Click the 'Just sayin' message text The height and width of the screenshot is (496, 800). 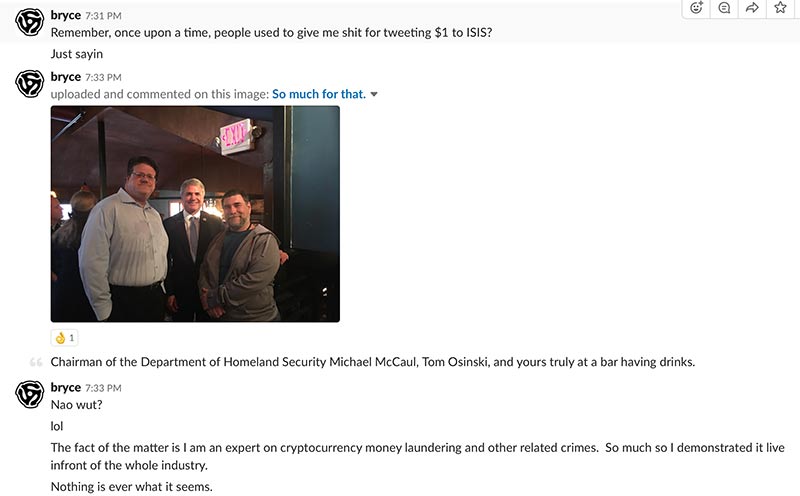77,54
